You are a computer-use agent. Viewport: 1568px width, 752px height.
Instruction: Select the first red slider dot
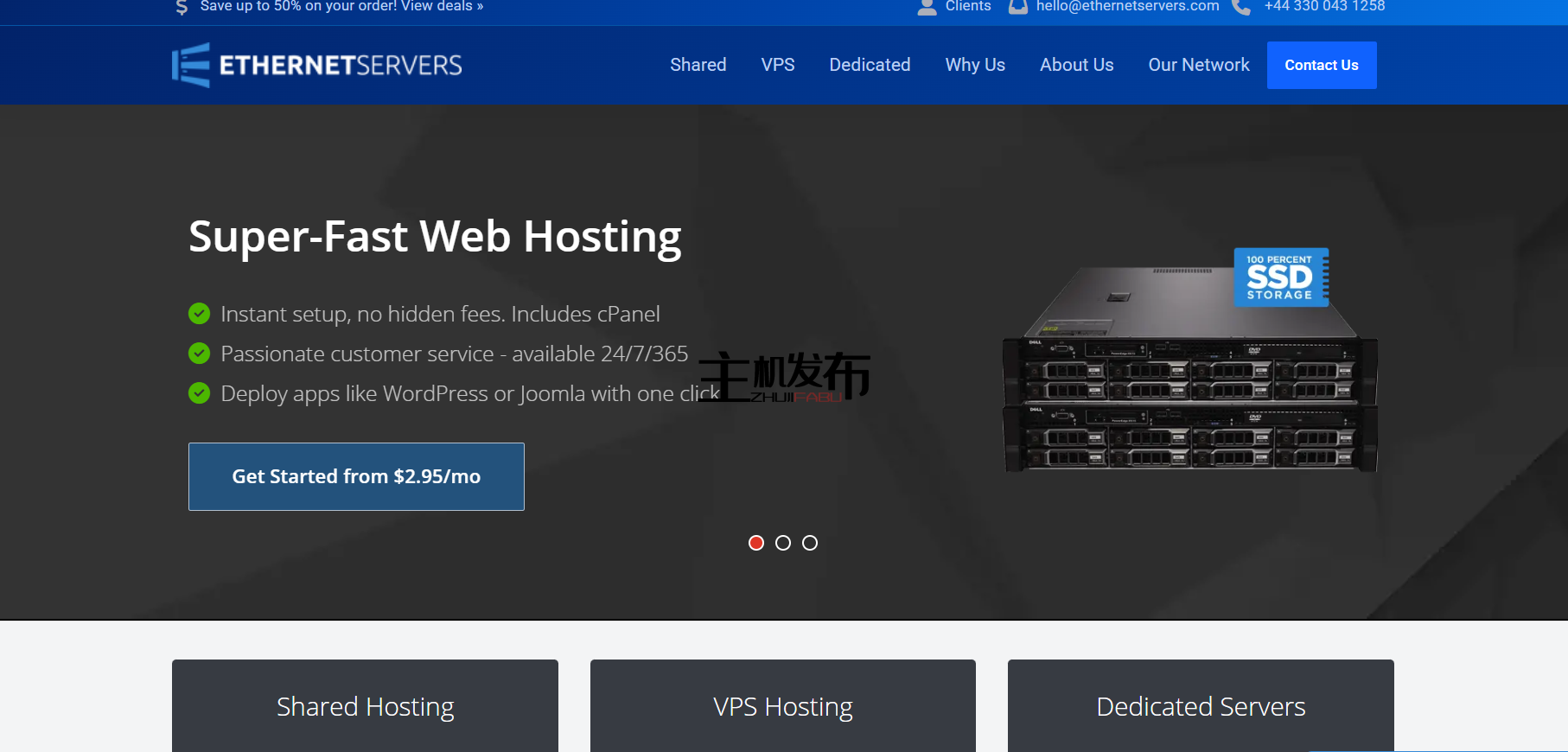point(756,543)
